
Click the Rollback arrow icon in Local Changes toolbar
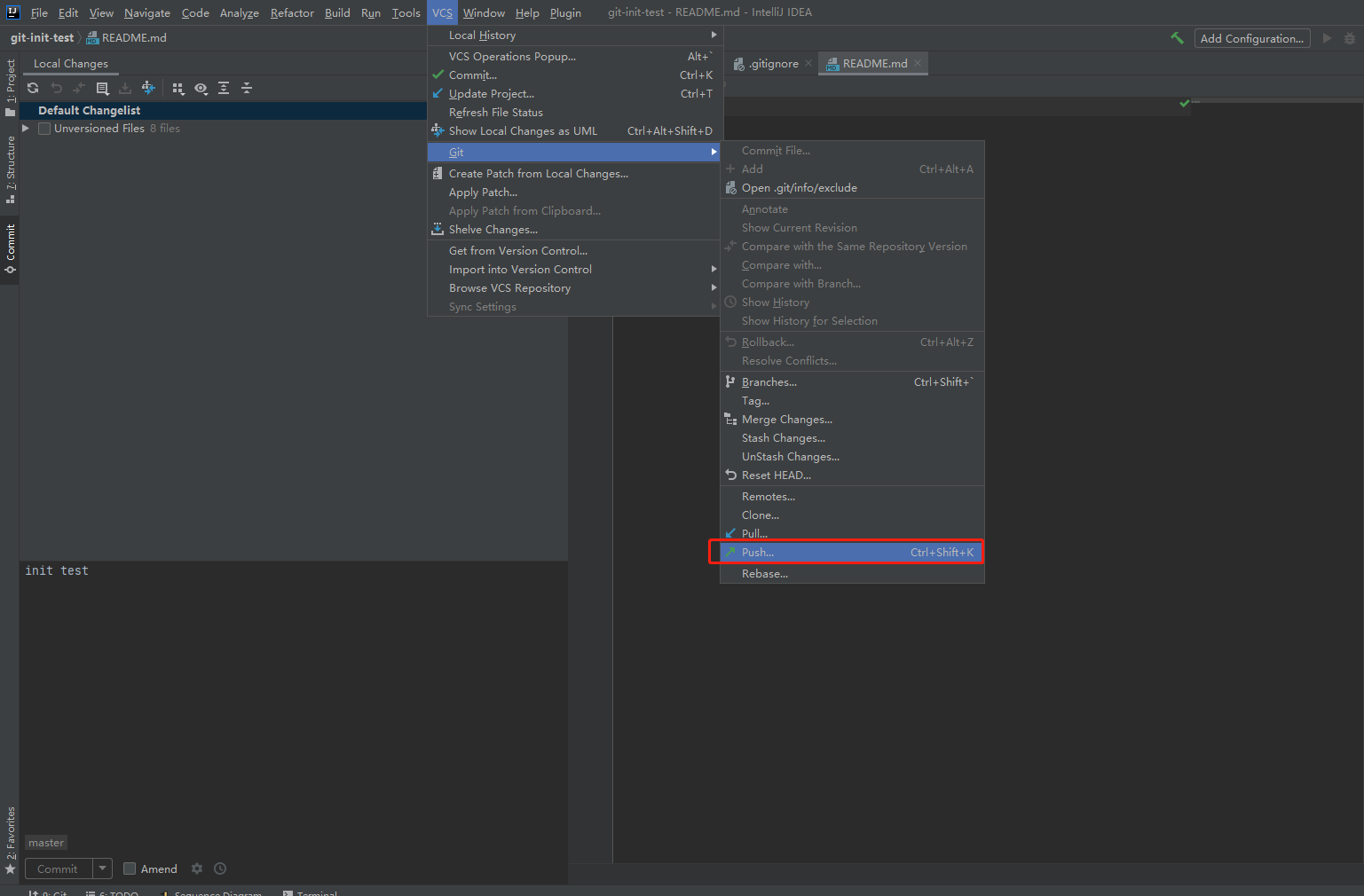pyautogui.click(x=56, y=88)
